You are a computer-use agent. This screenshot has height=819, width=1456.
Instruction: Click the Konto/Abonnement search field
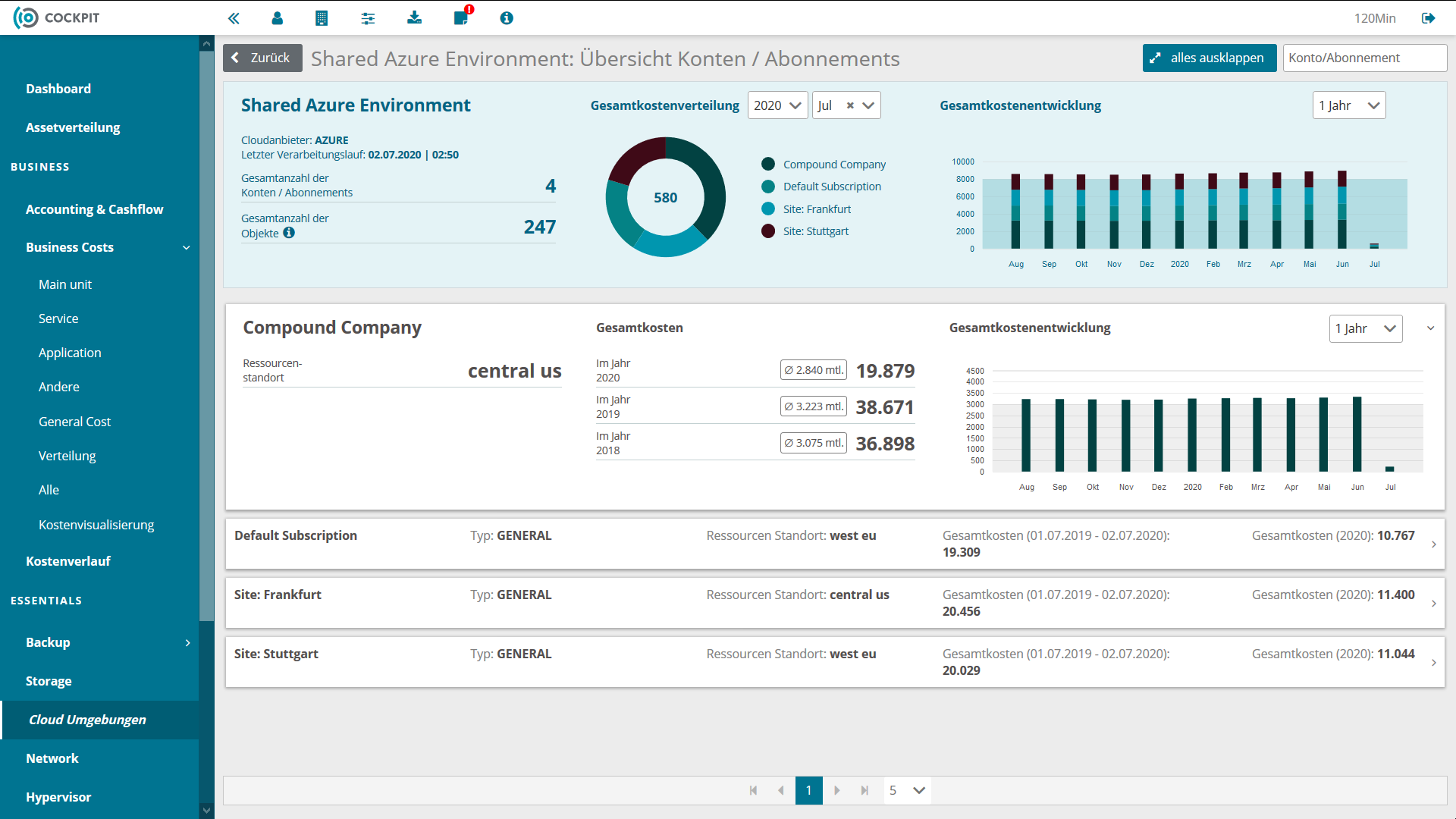pyautogui.click(x=1365, y=58)
